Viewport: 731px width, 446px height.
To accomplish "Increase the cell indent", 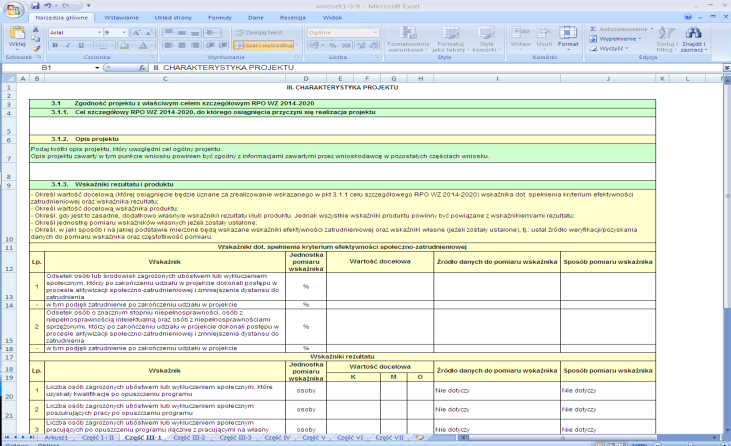I will pyautogui.click(x=223, y=45).
